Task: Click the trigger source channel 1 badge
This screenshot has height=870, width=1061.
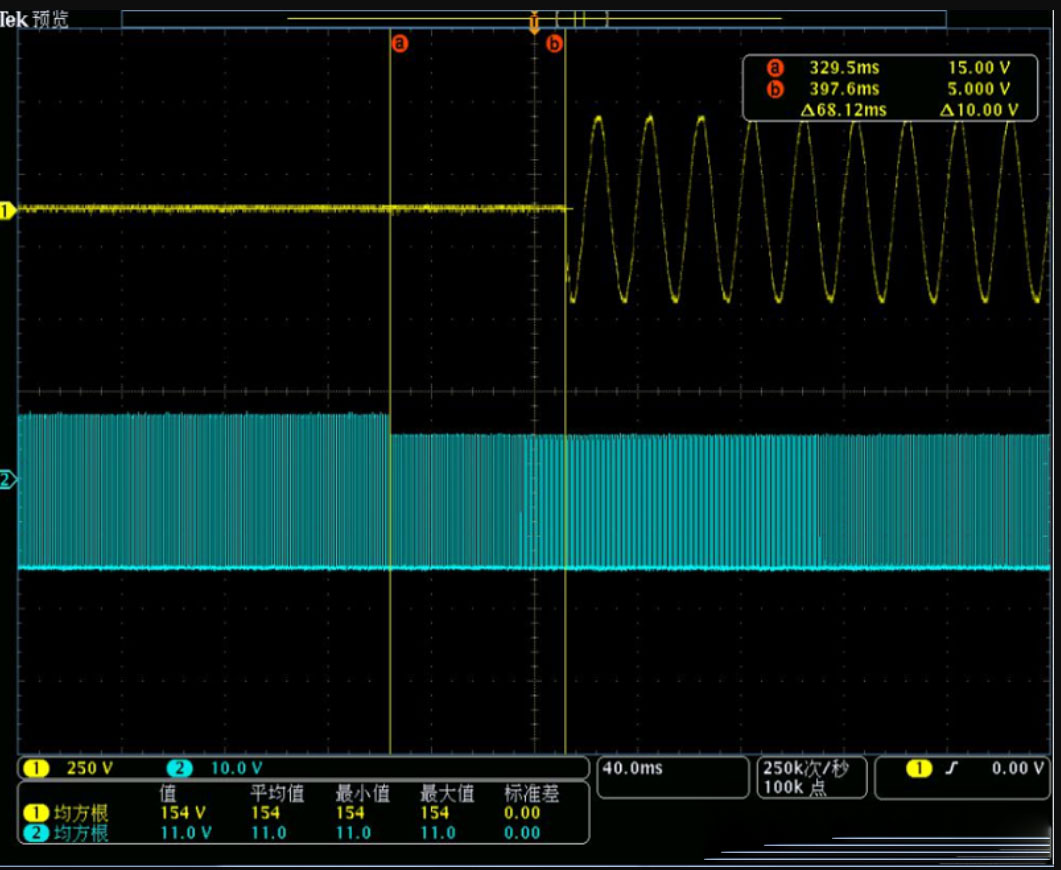Action: [919, 769]
